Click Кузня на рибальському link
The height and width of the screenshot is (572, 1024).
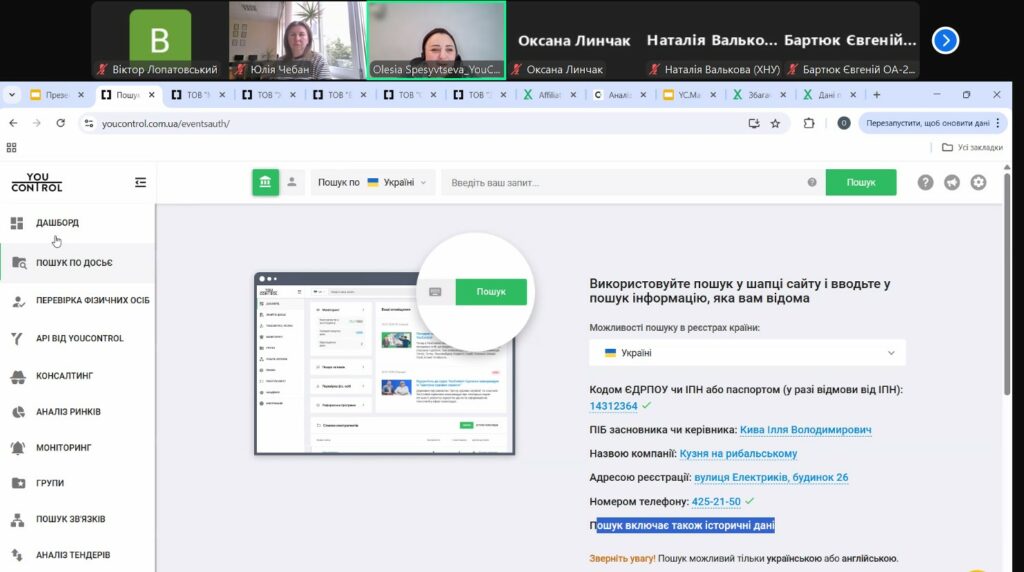click(x=738, y=453)
